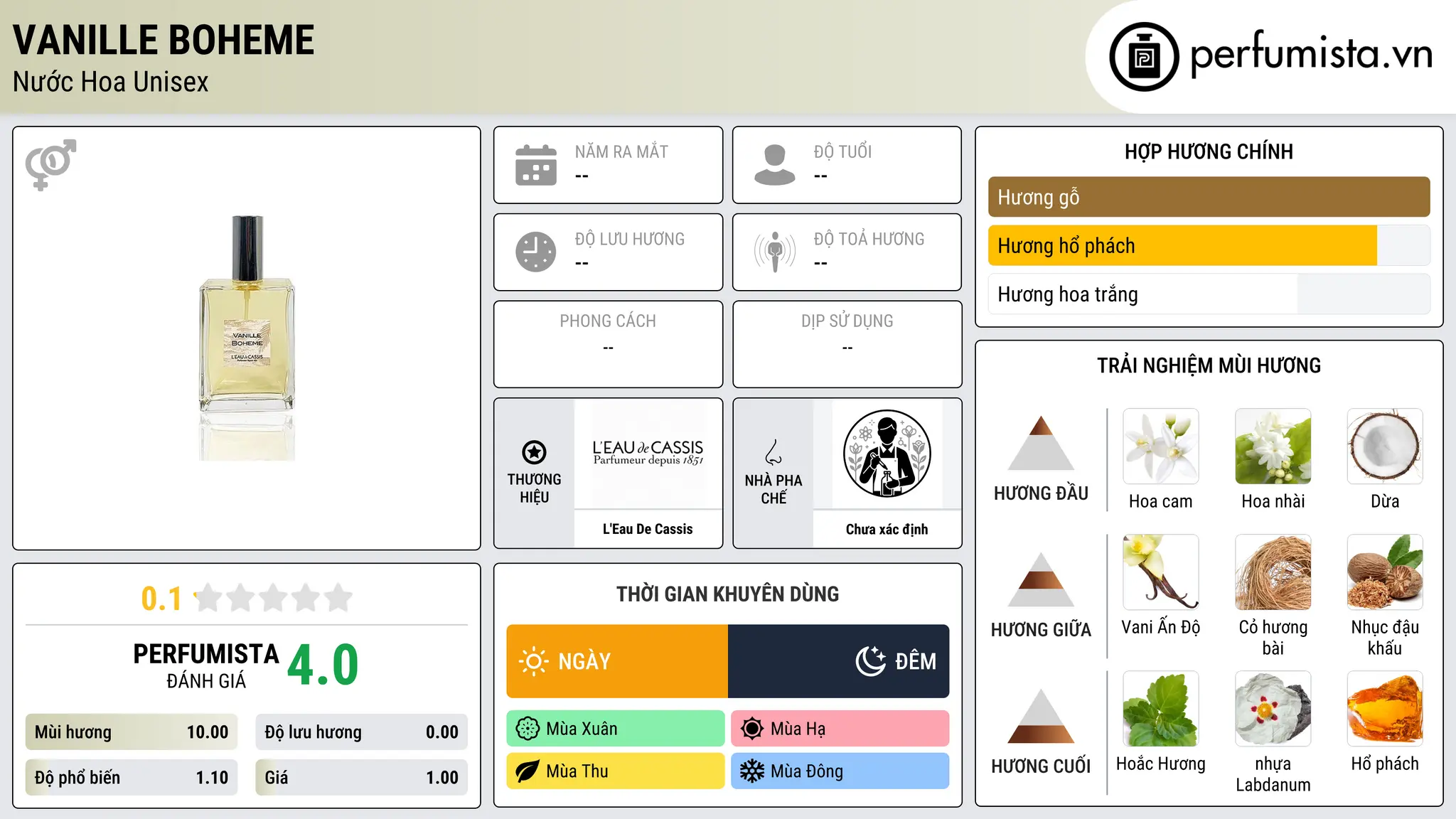Click the DỊP SỬ DỤNG label
The height and width of the screenshot is (819, 1456).
coord(847,321)
